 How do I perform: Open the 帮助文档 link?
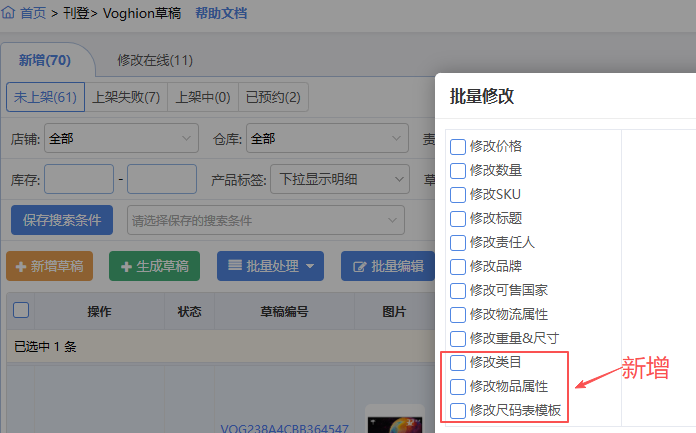point(221,13)
